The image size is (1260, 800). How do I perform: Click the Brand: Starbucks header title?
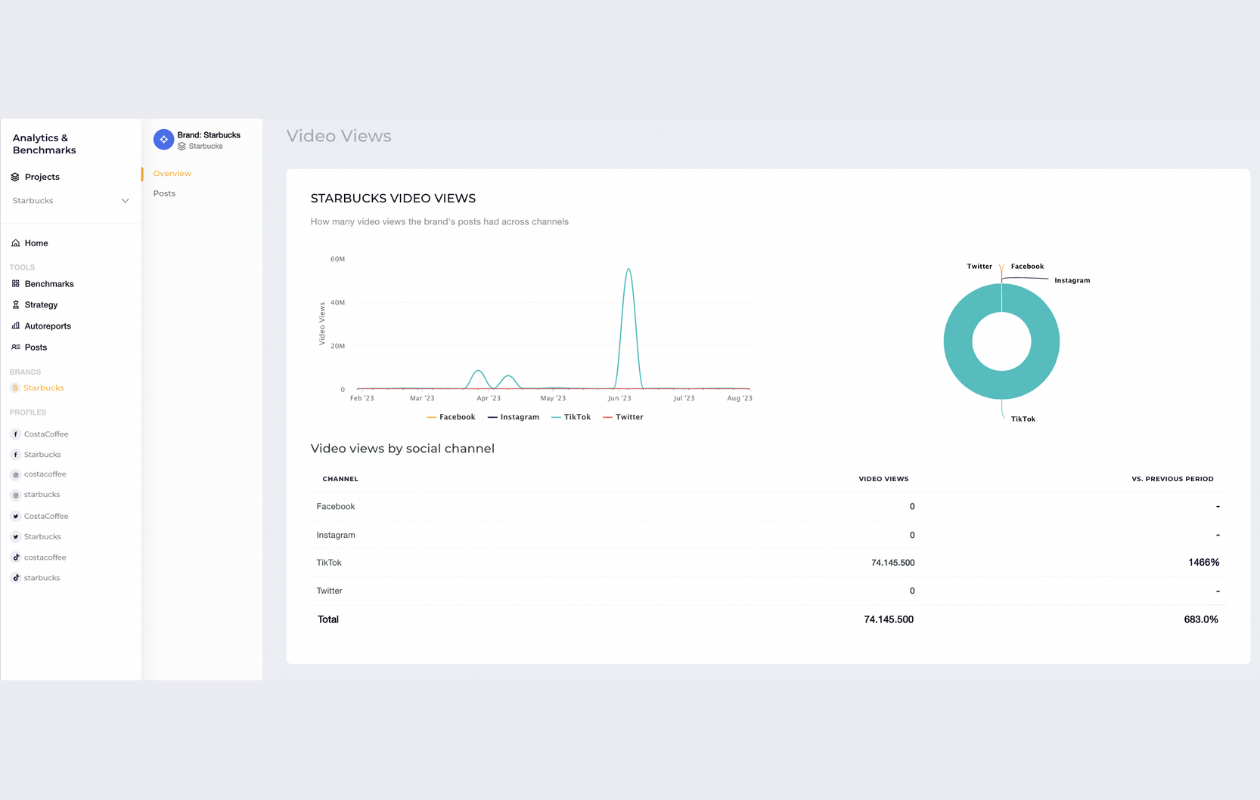click(209, 135)
